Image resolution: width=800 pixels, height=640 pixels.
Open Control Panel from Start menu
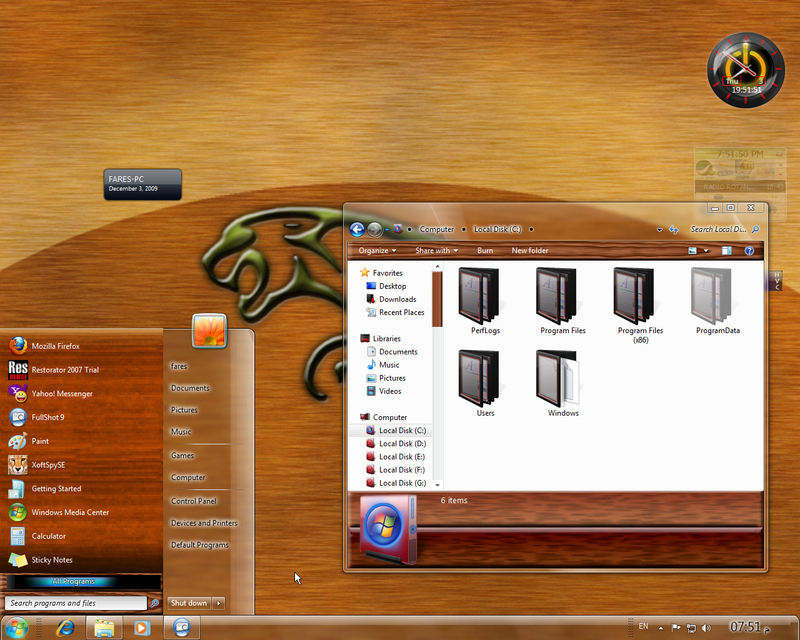click(x=194, y=501)
